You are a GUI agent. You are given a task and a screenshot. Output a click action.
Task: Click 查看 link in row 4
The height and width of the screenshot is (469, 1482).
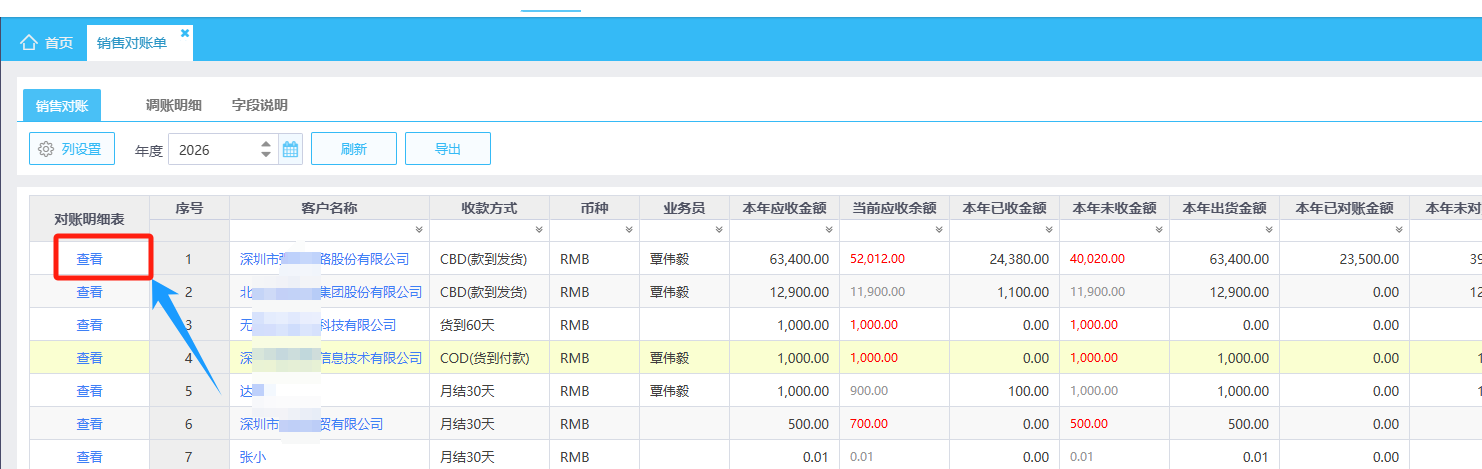point(90,358)
